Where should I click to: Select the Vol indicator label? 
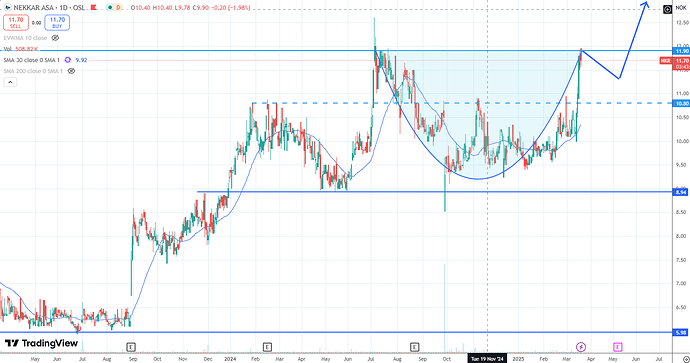(7, 49)
